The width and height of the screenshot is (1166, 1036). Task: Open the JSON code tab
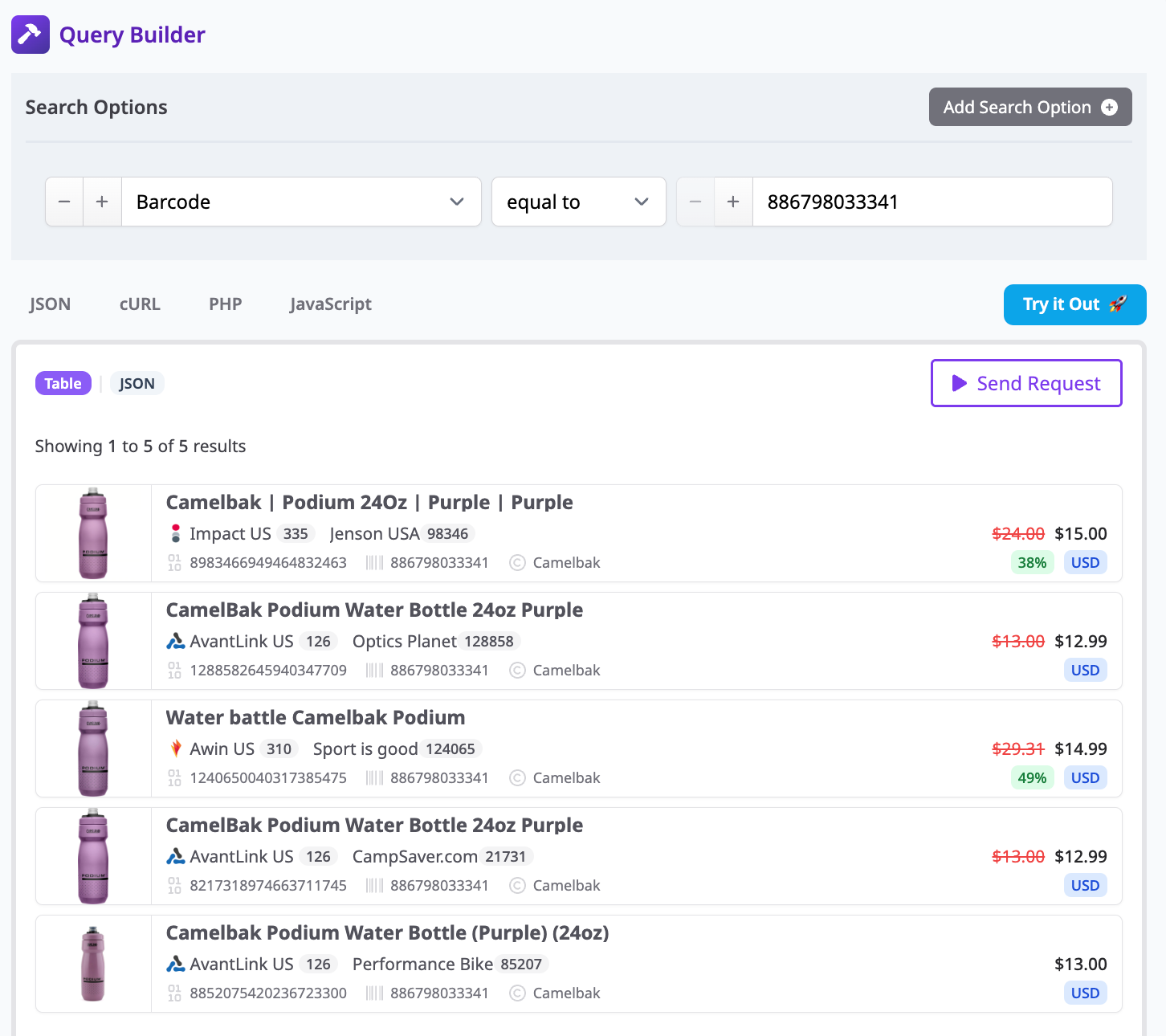tap(50, 304)
